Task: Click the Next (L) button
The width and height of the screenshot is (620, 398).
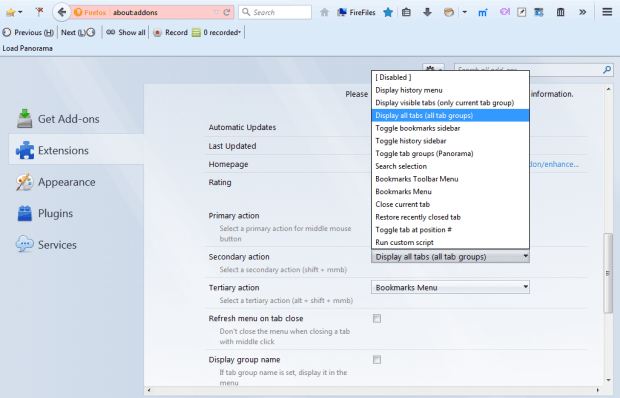Action: coord(78,32)
